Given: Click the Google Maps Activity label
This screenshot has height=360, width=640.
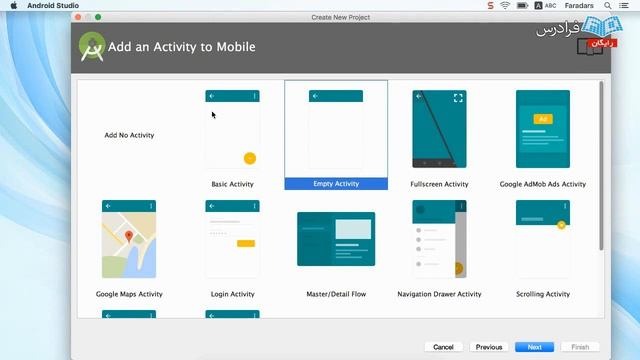Looking at the screenshot, I should click(x=129, y=294).
